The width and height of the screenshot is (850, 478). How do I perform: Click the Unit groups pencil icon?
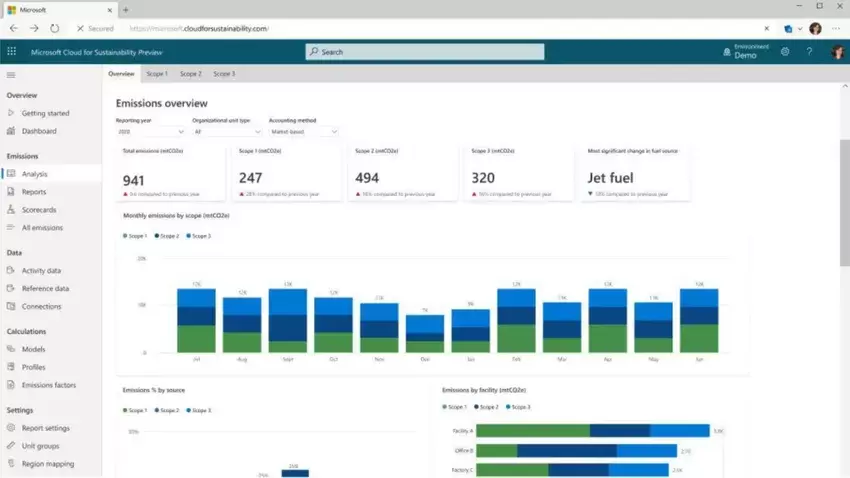click(x=11, y=445)
